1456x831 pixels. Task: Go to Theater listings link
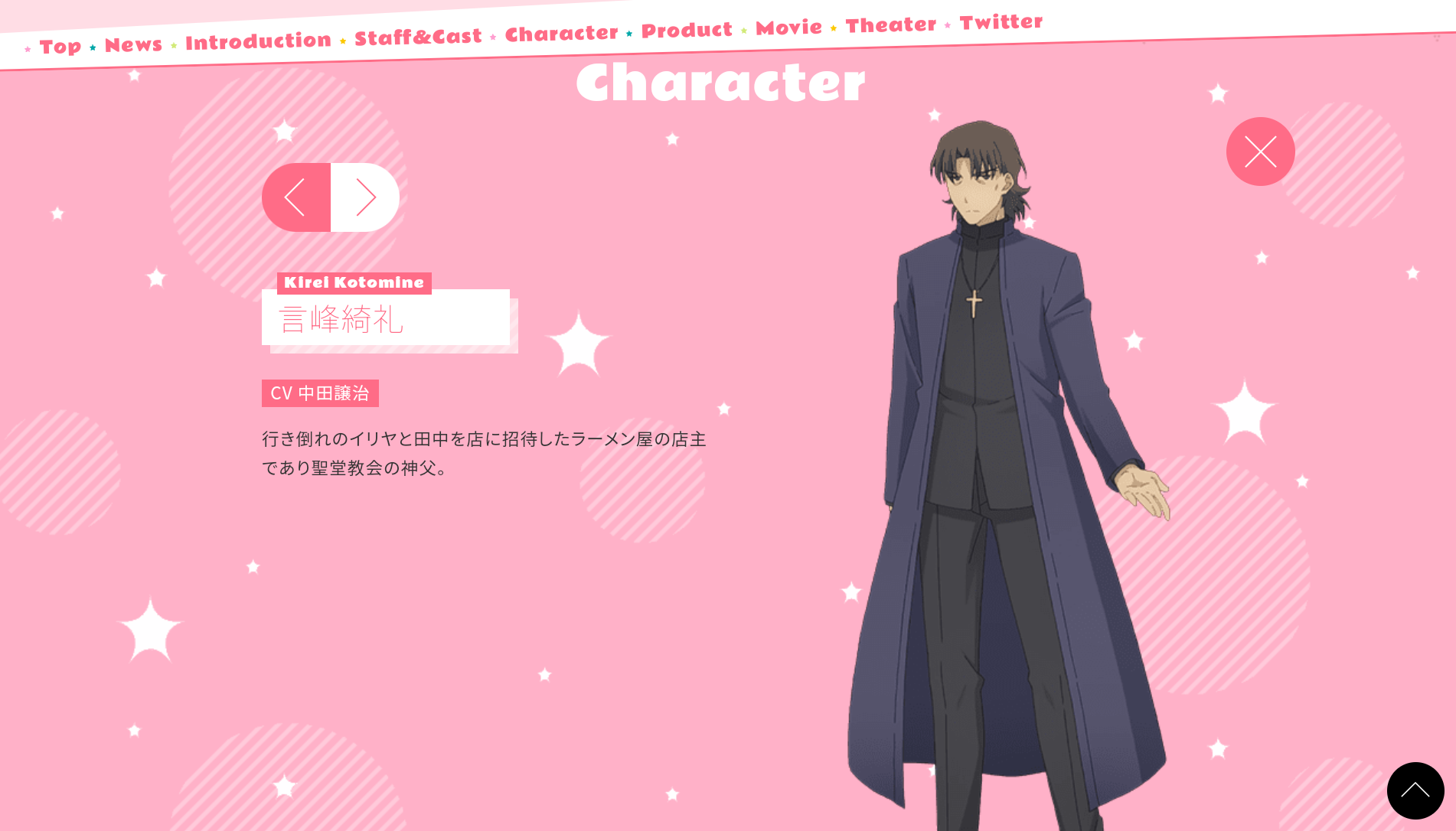click(891, 25)
